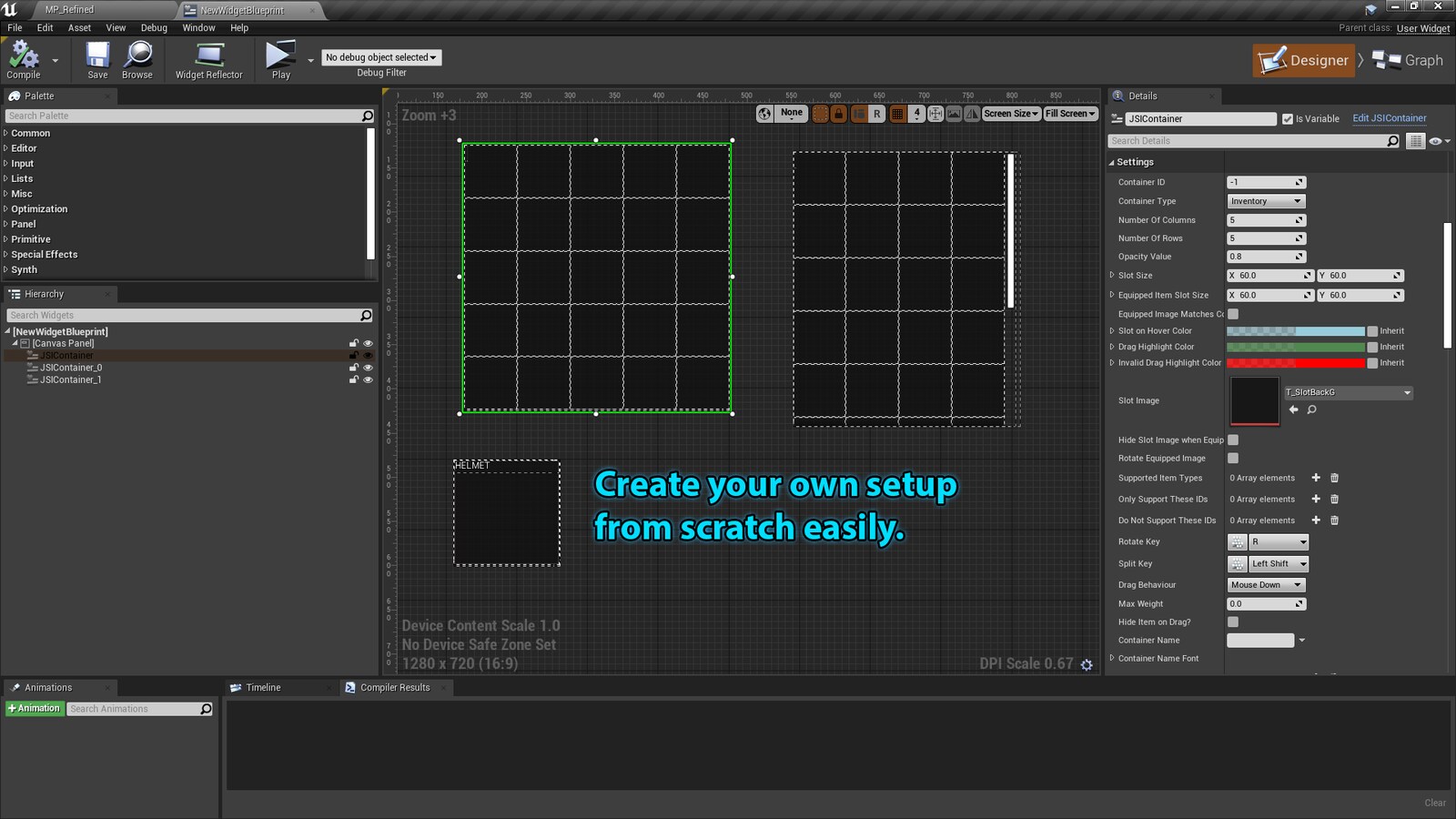
Task: Toggle grid snapping in the designer viewport
Action: (x=896, y=114)
